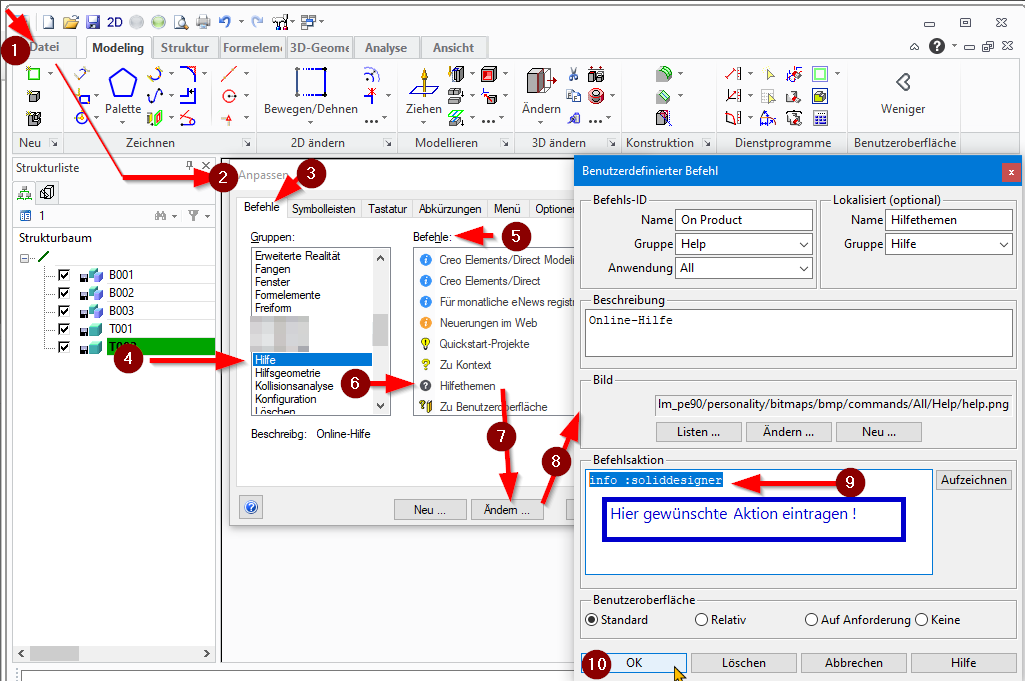Click the scissors cut icon in 3D ändern
The height and width of the screenshot is (681, 1025).
click(x=573, y=74)
